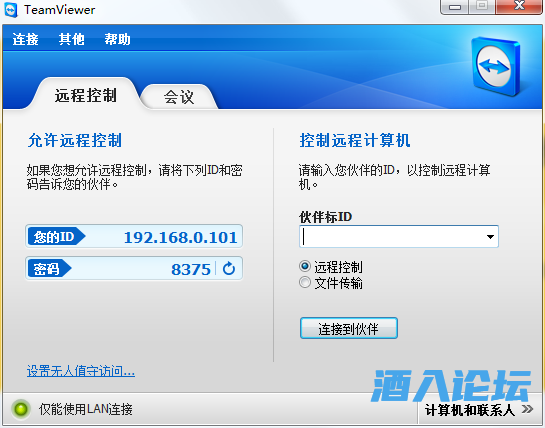Select the 文件传输 radio option

[x=305, y=282]
